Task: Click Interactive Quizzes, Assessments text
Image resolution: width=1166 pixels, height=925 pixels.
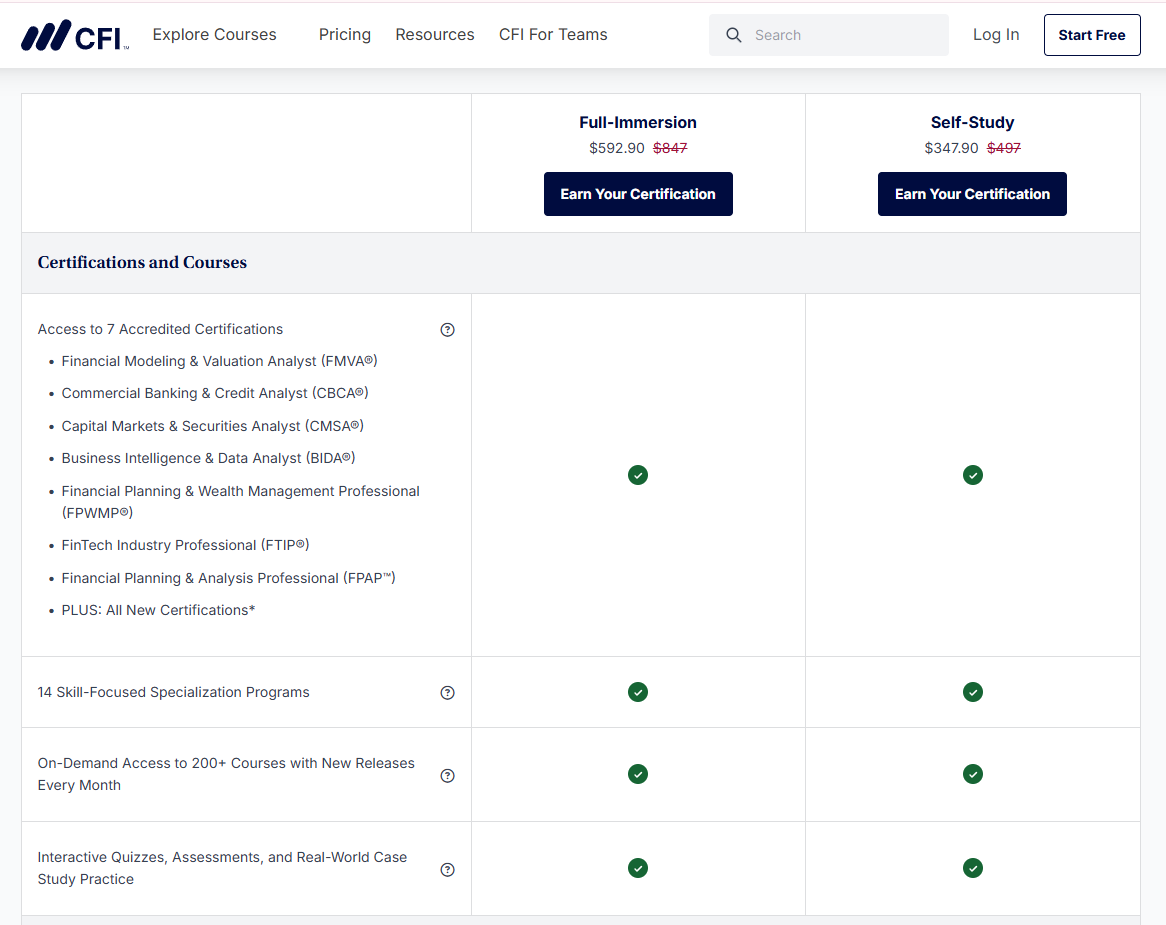Action: click(x=222, y=868)
